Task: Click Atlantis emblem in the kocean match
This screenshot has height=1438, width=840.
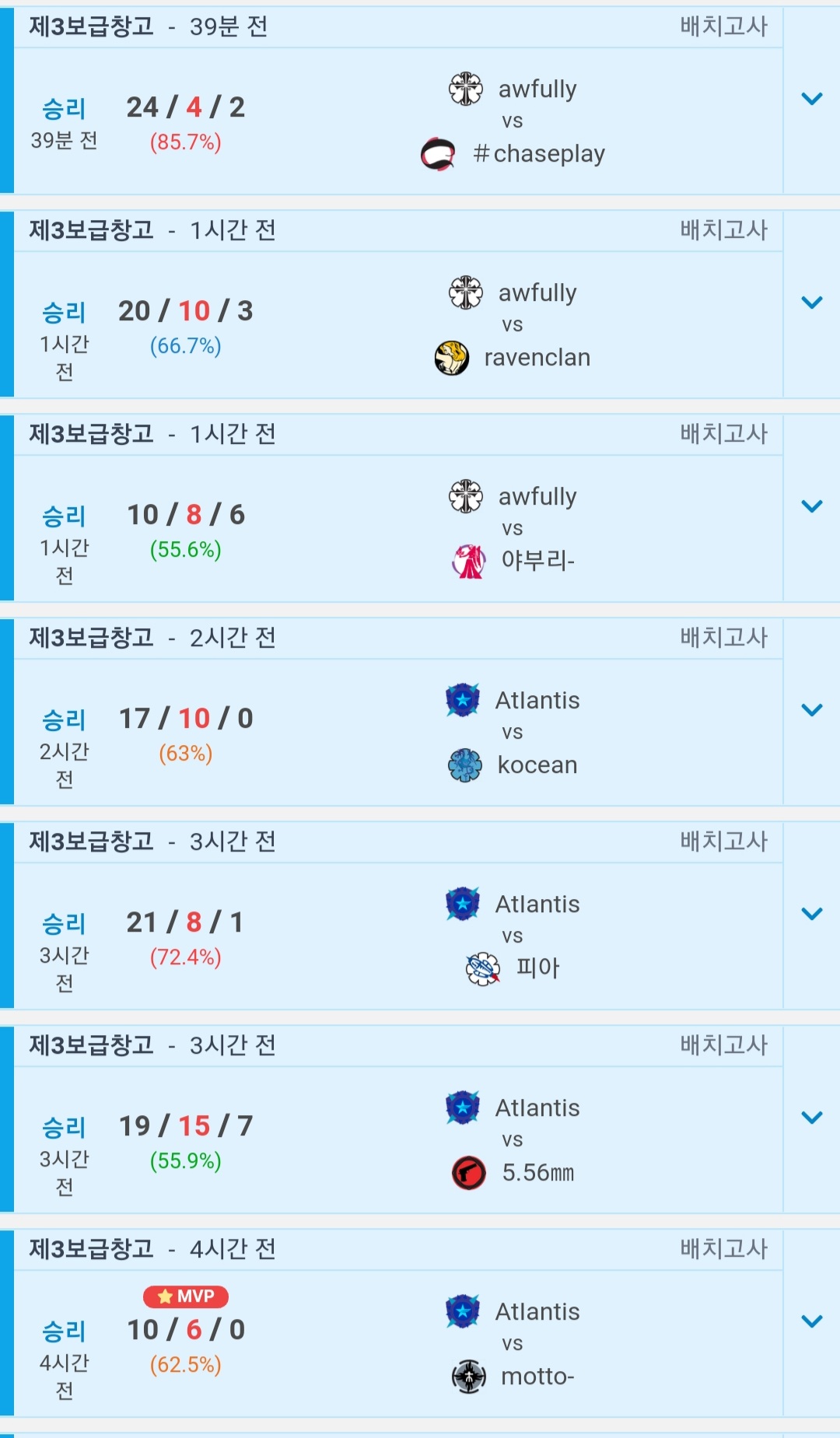Action: [x=463, y=700]
